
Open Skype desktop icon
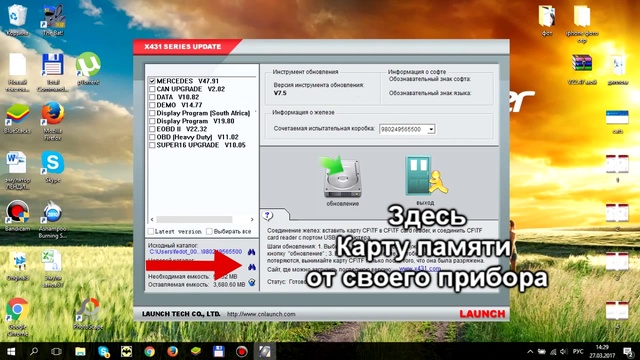53,167
